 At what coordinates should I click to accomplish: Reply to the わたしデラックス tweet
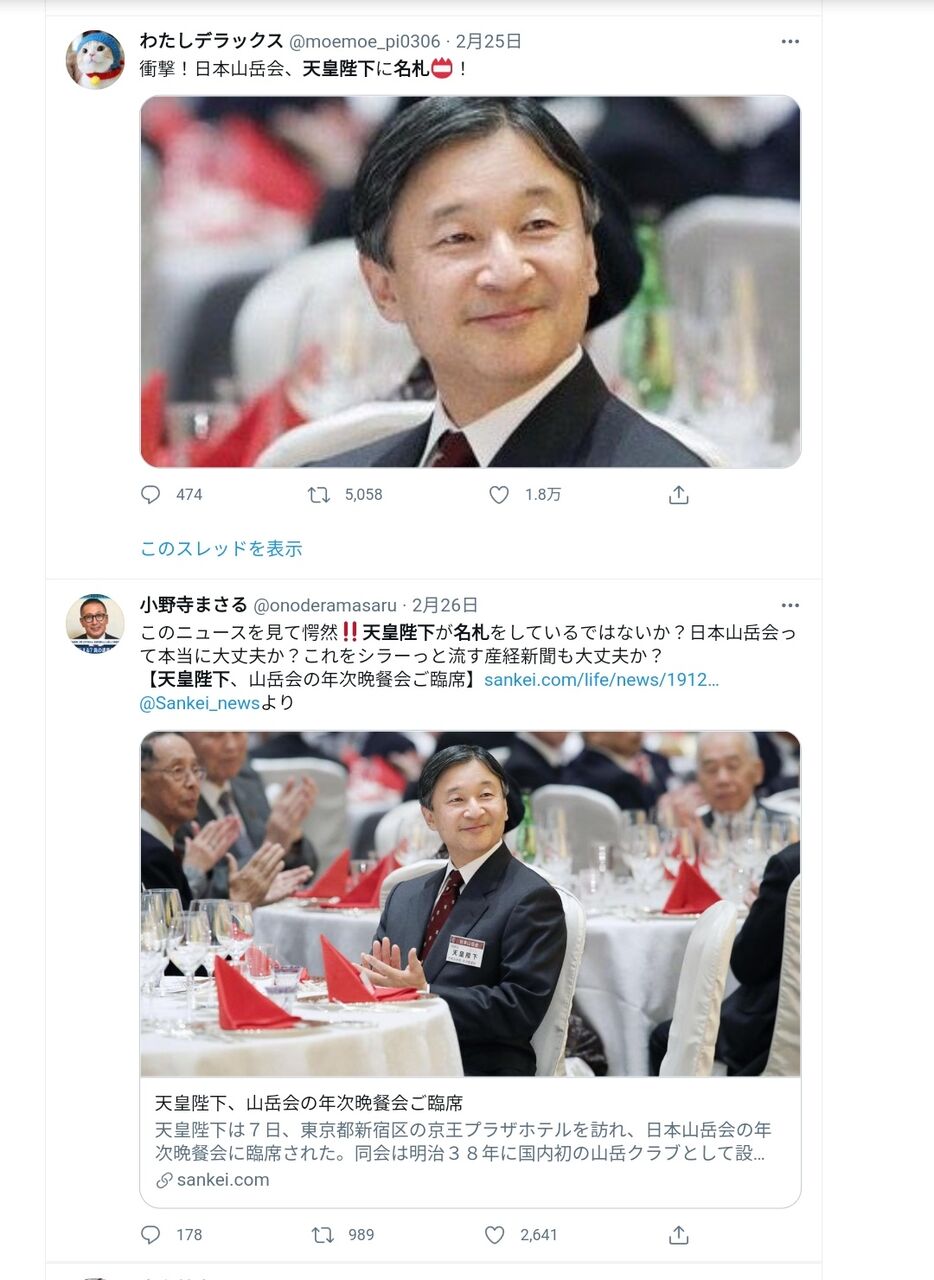point(151,494)
